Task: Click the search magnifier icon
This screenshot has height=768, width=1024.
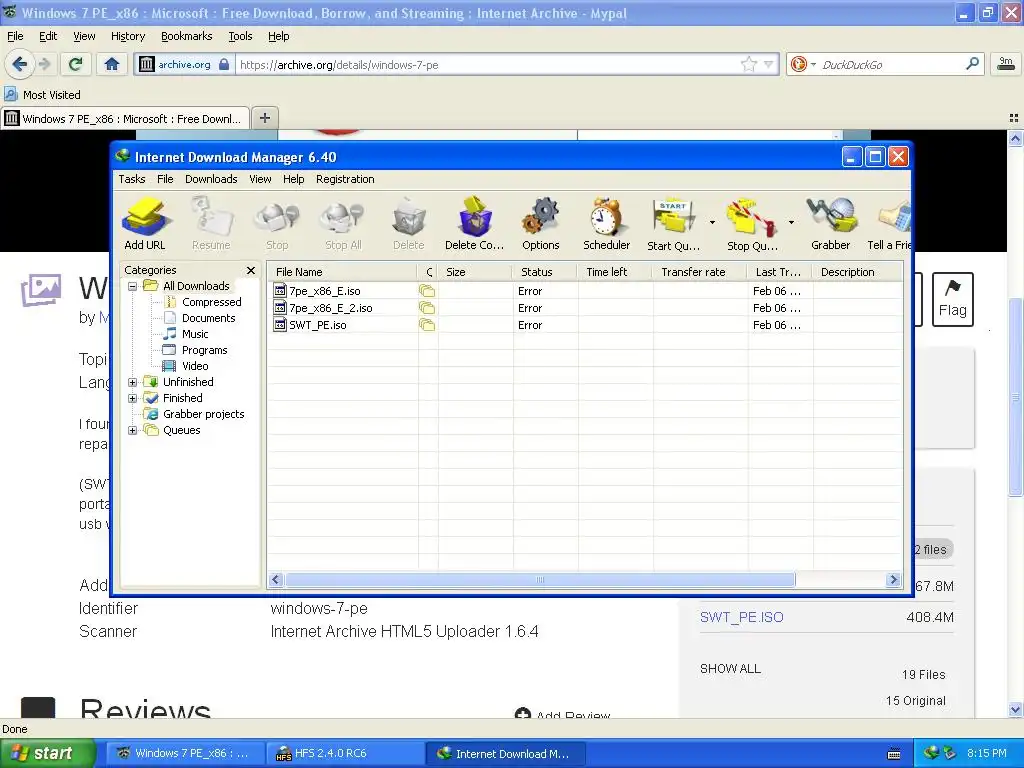Action: 972,64
